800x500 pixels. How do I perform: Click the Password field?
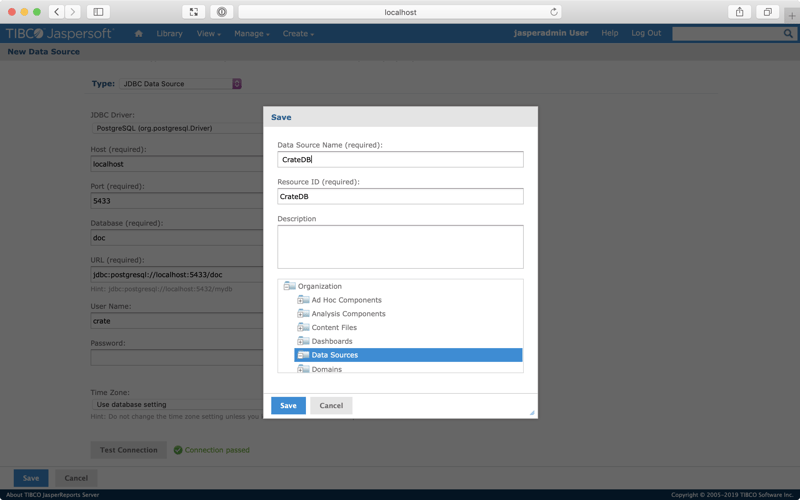177,358
